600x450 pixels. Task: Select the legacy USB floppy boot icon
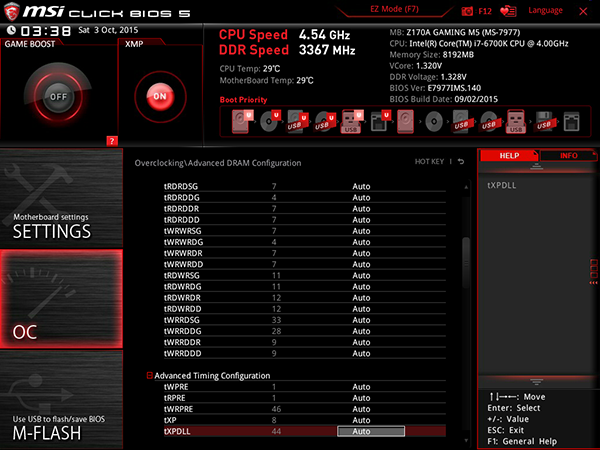tap(545, 122)
